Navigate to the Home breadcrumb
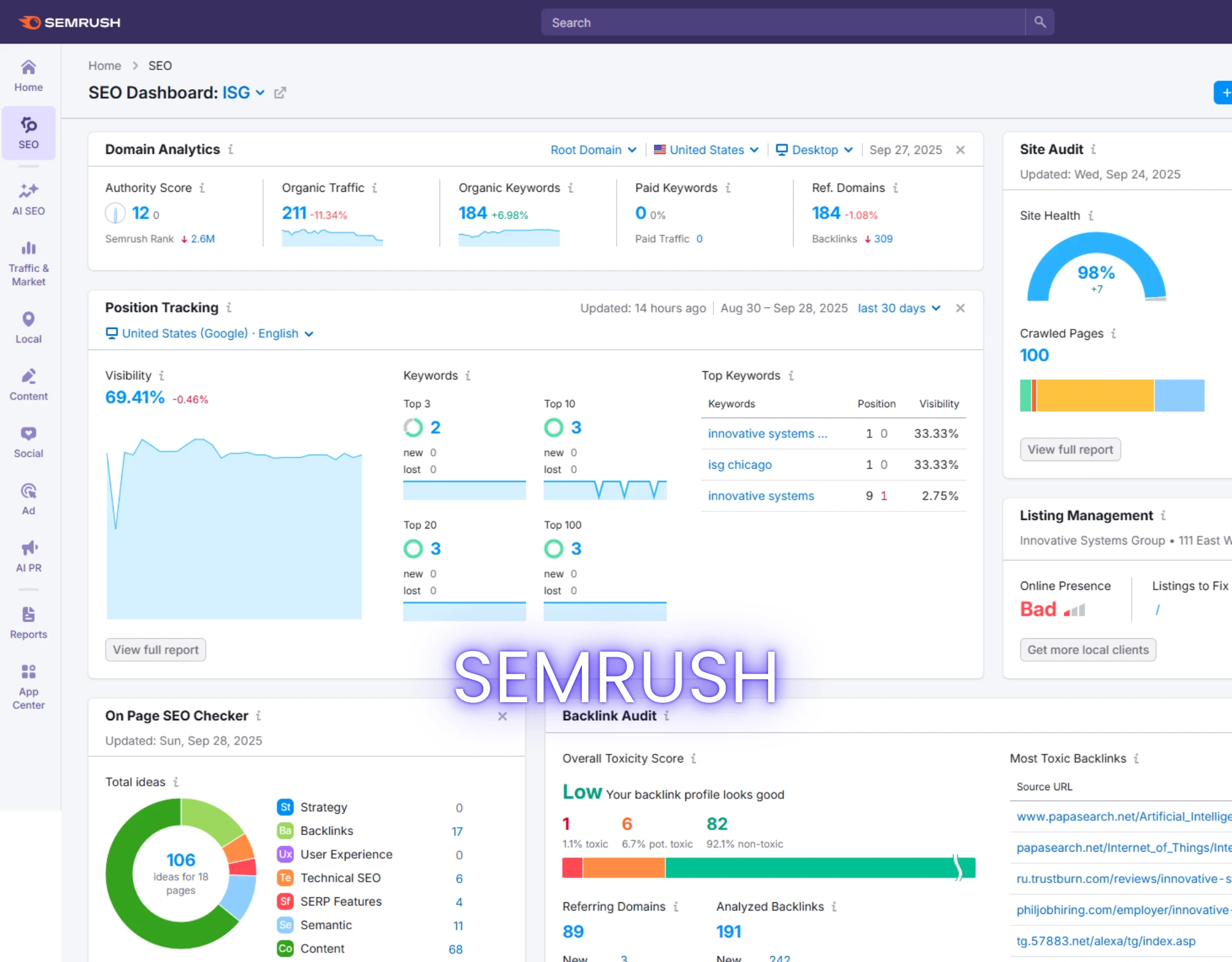The width and height of the screenshot is (1232, 962). tap(104, 65)
